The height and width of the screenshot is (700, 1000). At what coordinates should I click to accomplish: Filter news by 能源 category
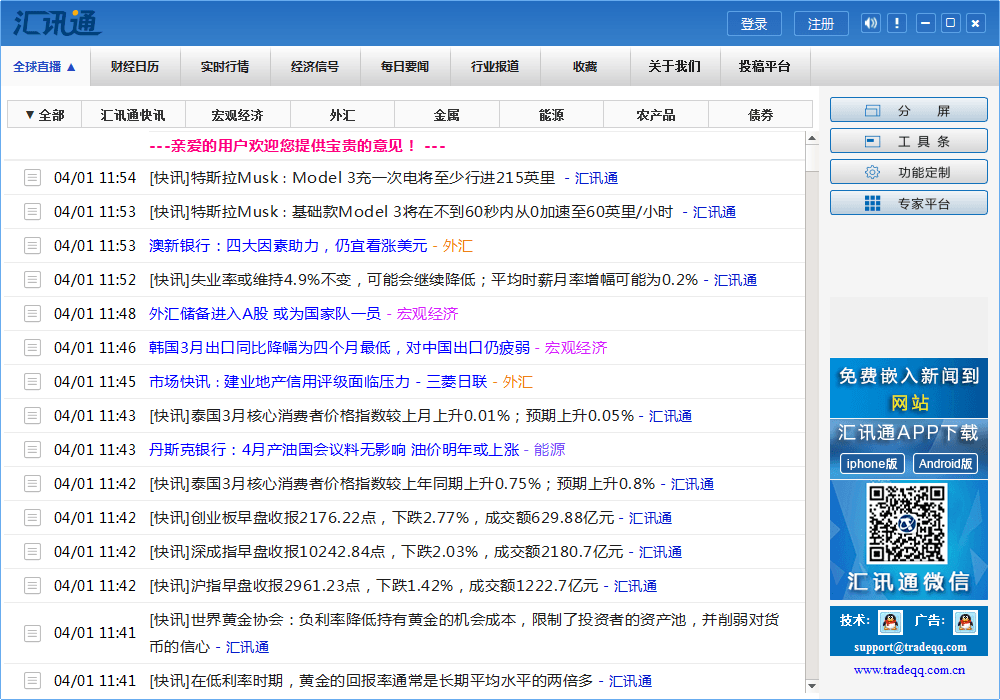click(x=552, y=115)
